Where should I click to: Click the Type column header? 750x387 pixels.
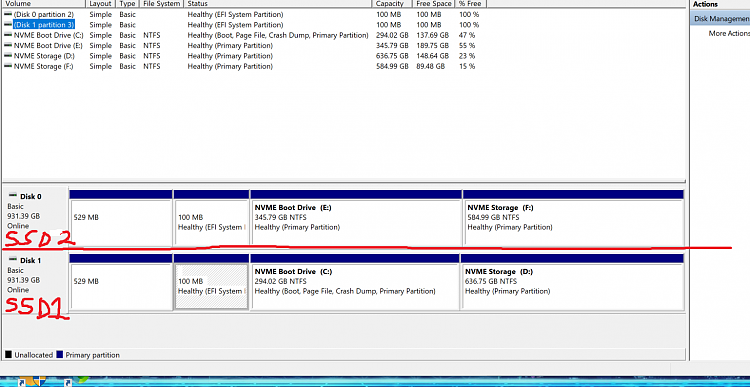pyautogui.click(x=128, y=4)
